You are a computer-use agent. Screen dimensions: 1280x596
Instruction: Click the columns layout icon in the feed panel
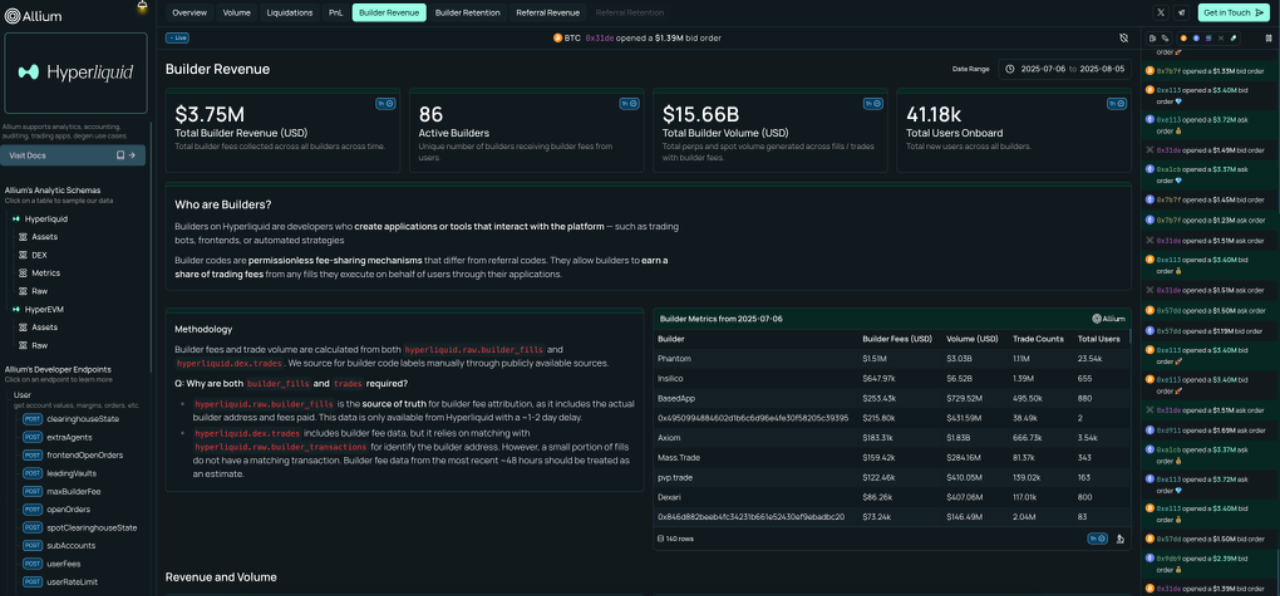1269,38
